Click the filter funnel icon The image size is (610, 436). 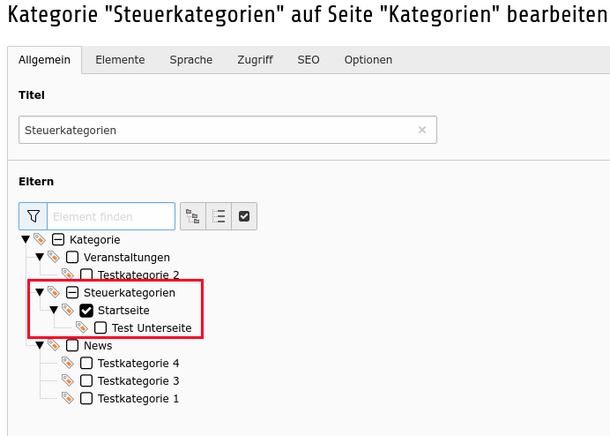pos(33,216)
